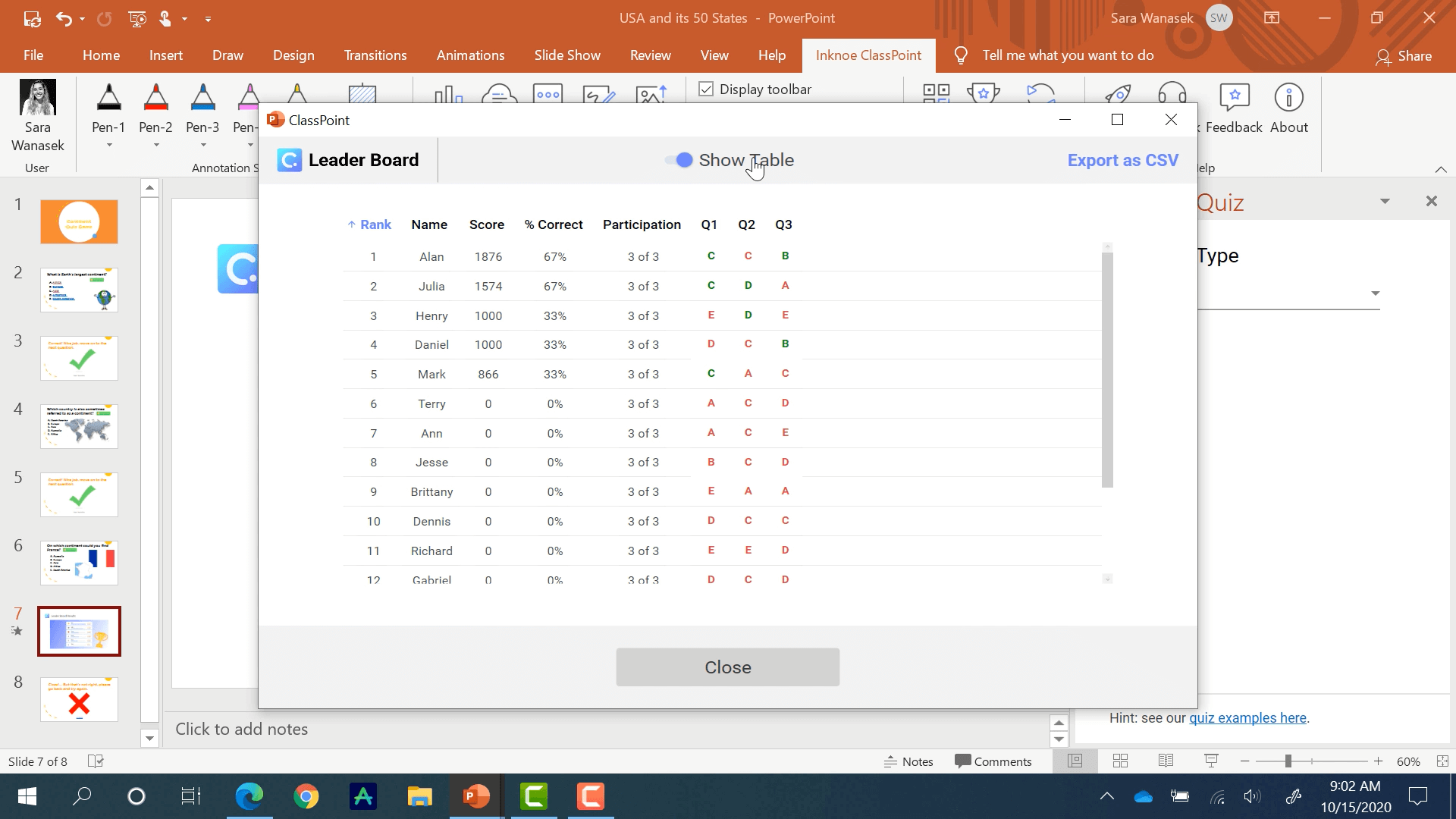Screen dimensions: 1456x819
Task: Click to add notes field
Action: coord(242,729)
